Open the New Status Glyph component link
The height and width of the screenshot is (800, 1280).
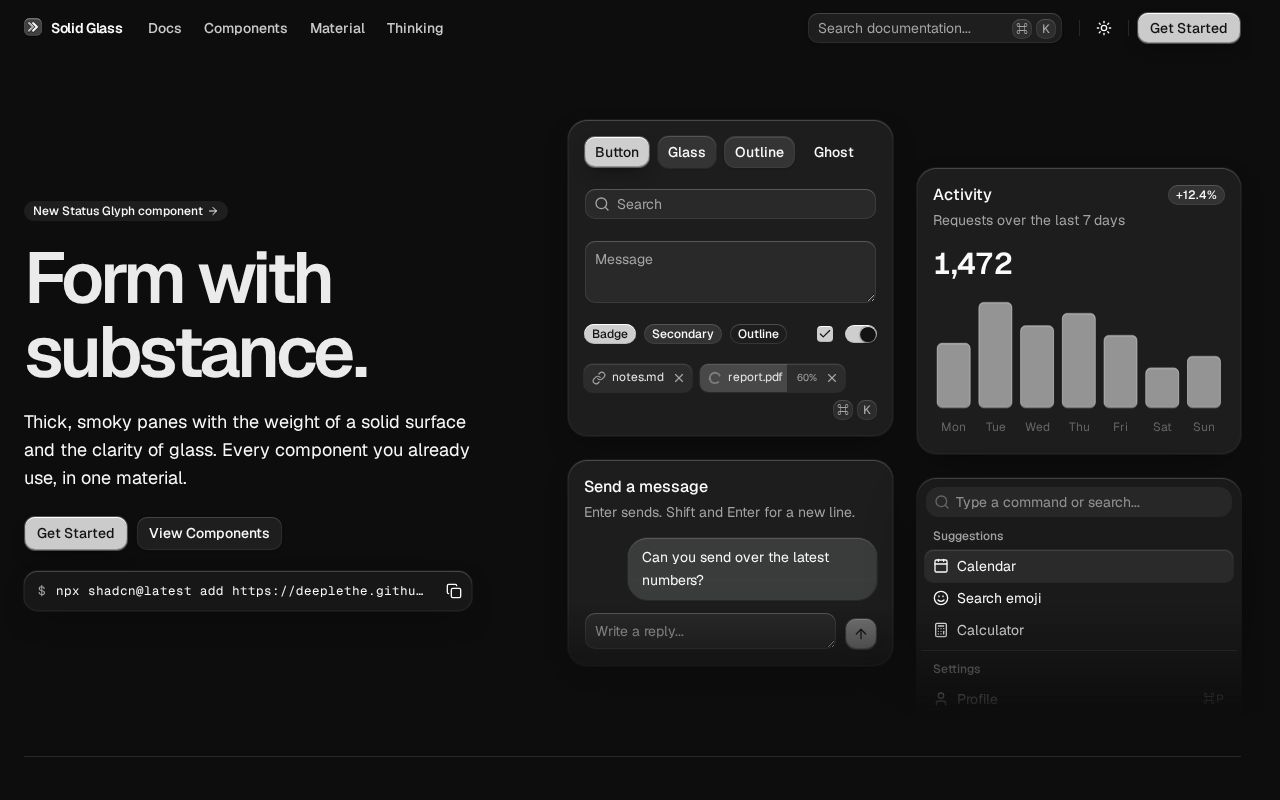point(126,211)
